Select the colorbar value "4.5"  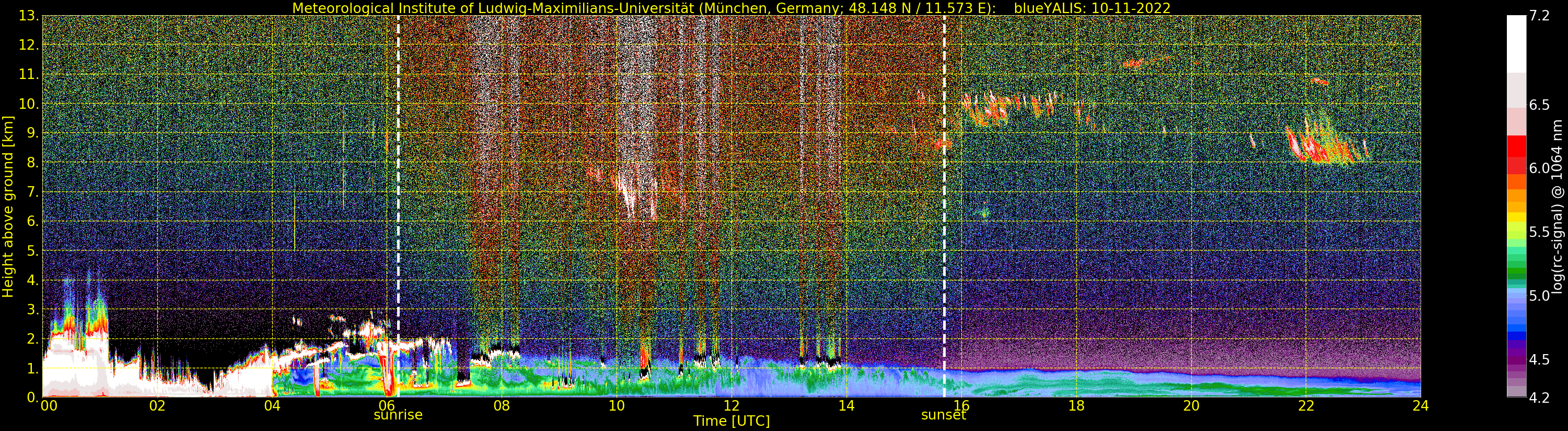(x=1539, y=359)
